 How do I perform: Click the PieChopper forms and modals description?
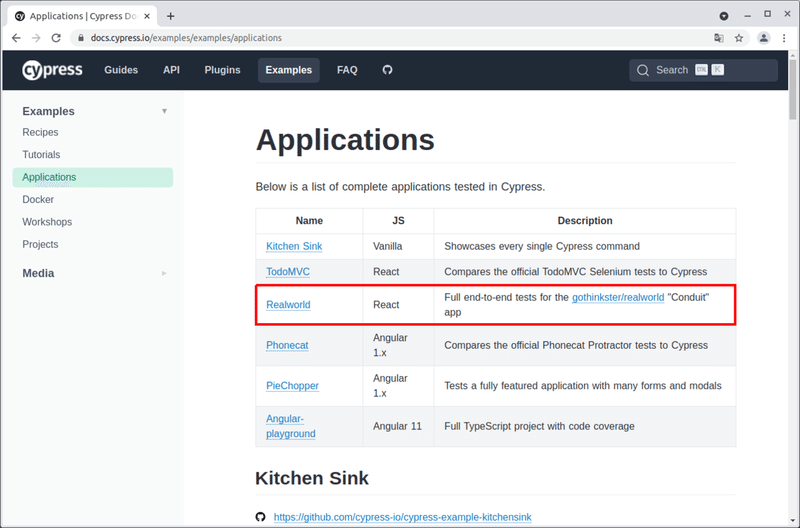pyautogui.click(x=583, y=386)
